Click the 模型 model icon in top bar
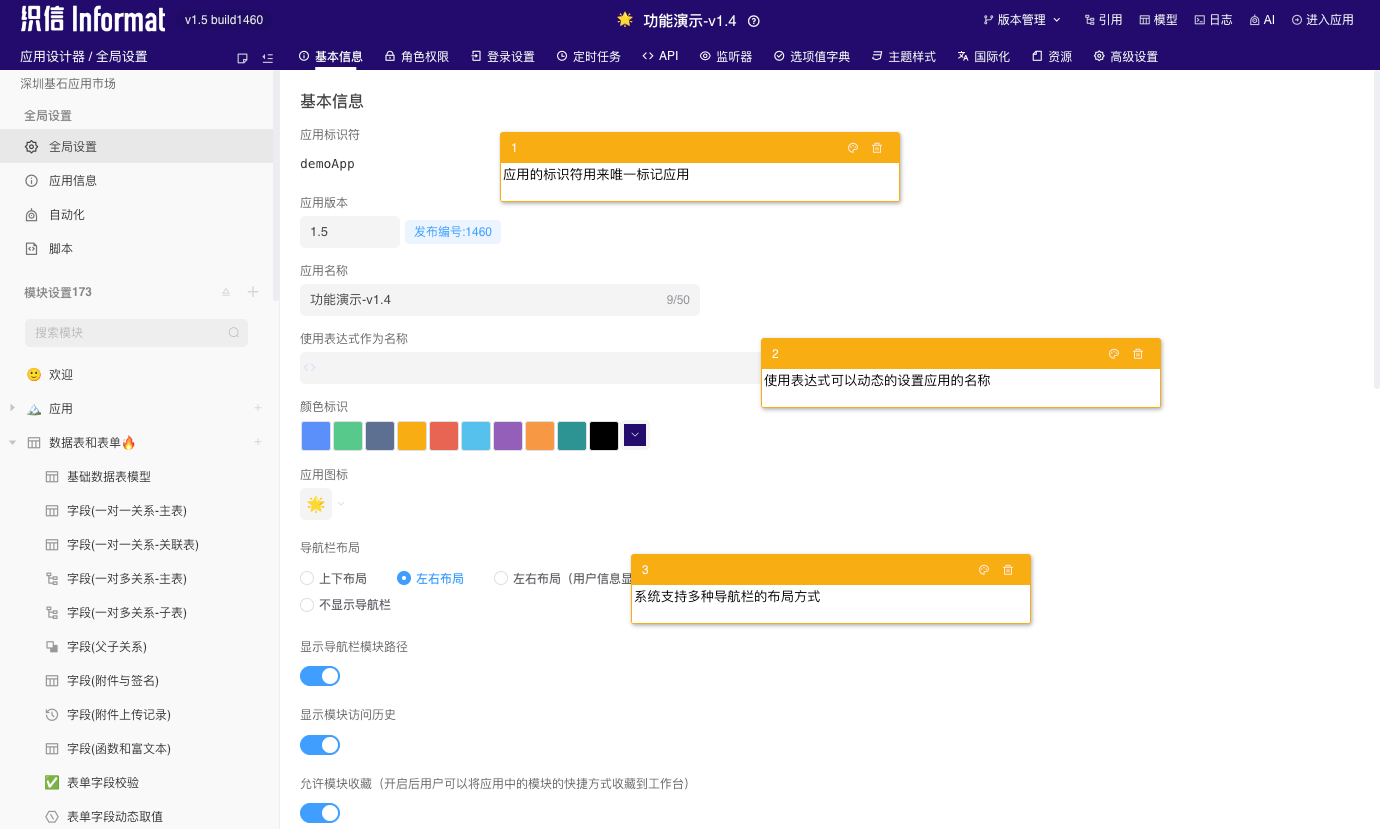 point(1157,19)
